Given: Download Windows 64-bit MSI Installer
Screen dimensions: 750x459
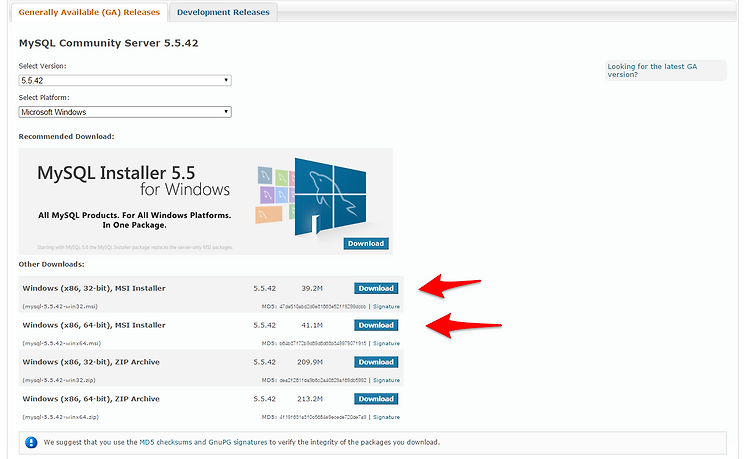Looking at the screenshot, I should tap(376, 325).
